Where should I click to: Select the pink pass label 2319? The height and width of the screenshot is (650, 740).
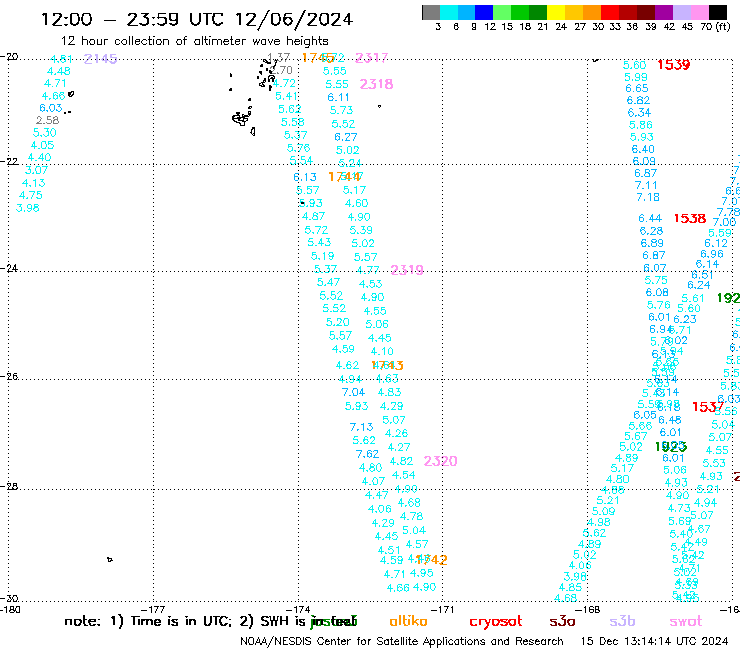coord(407,270)
